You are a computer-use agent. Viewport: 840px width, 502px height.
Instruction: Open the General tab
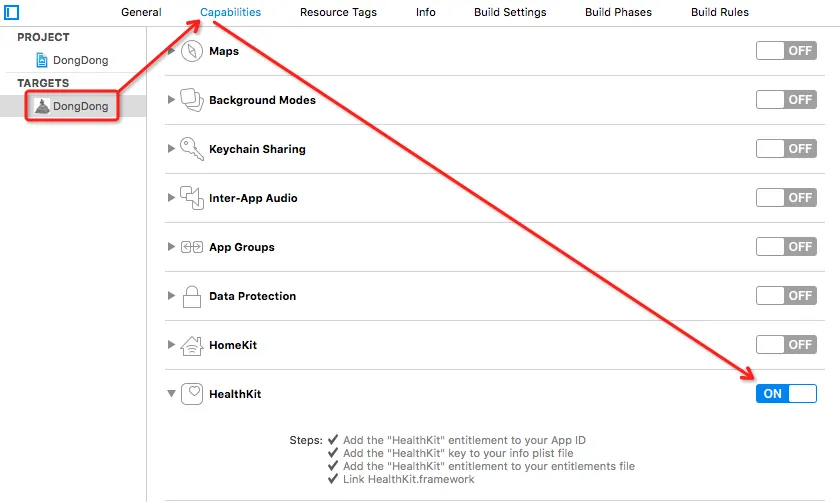coord(141,13)
